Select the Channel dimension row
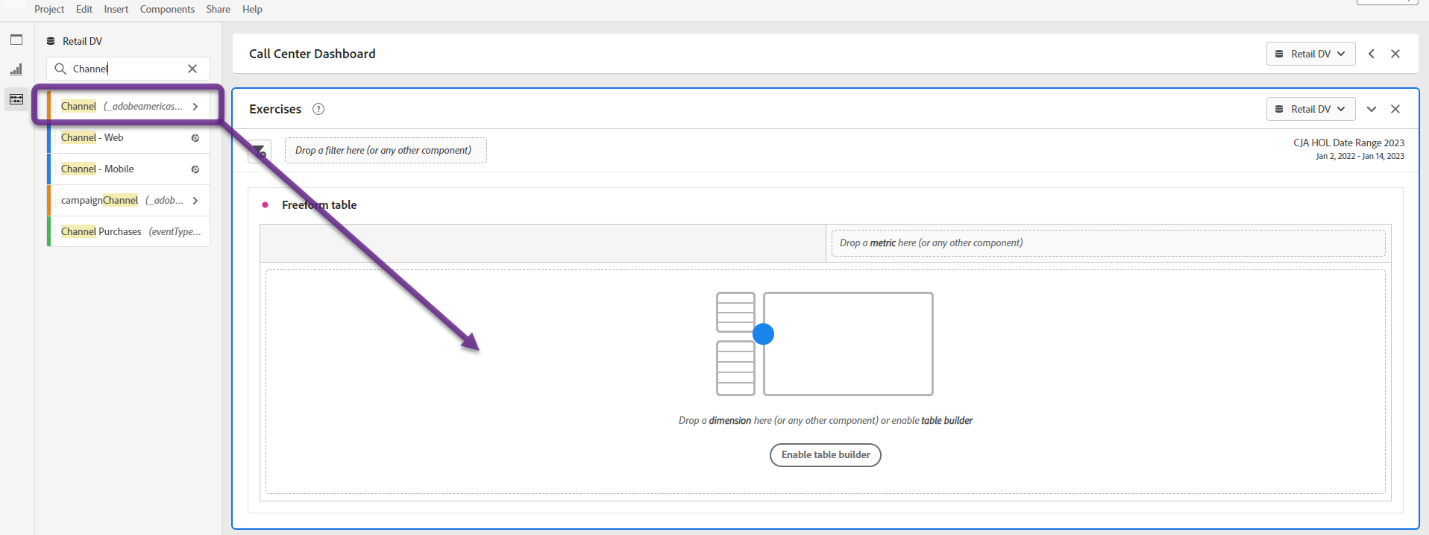 click(x=128, y=106)
